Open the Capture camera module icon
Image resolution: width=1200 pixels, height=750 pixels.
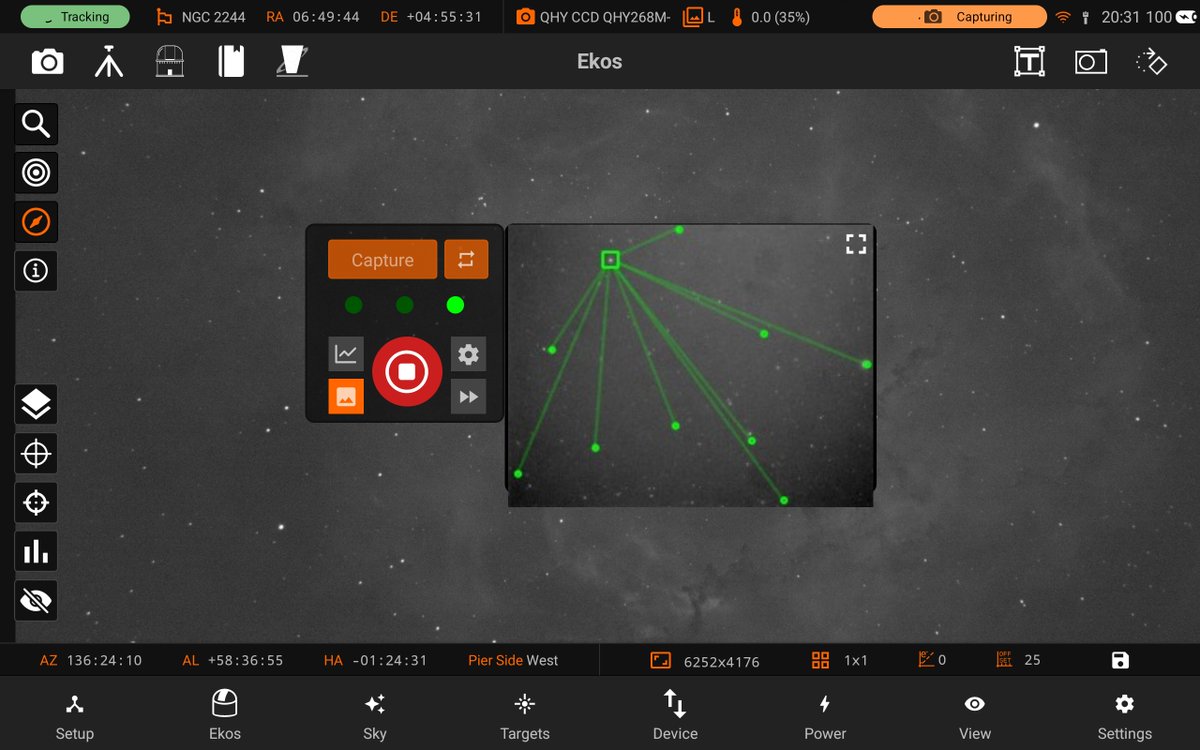(x=47, y=61)
